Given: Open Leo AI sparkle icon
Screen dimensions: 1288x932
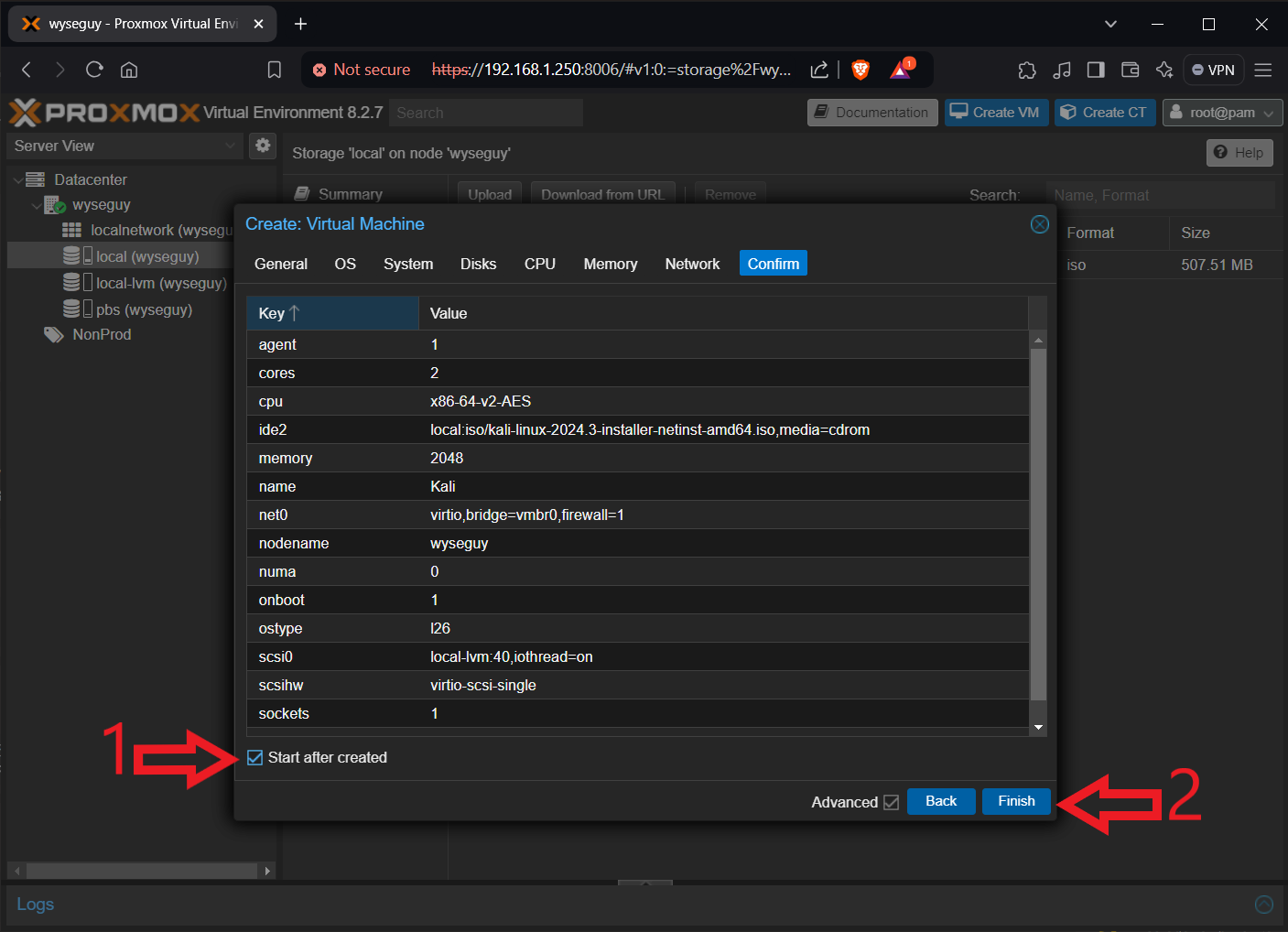Looking at the screenshot, I should click(x=1164, y=70).
